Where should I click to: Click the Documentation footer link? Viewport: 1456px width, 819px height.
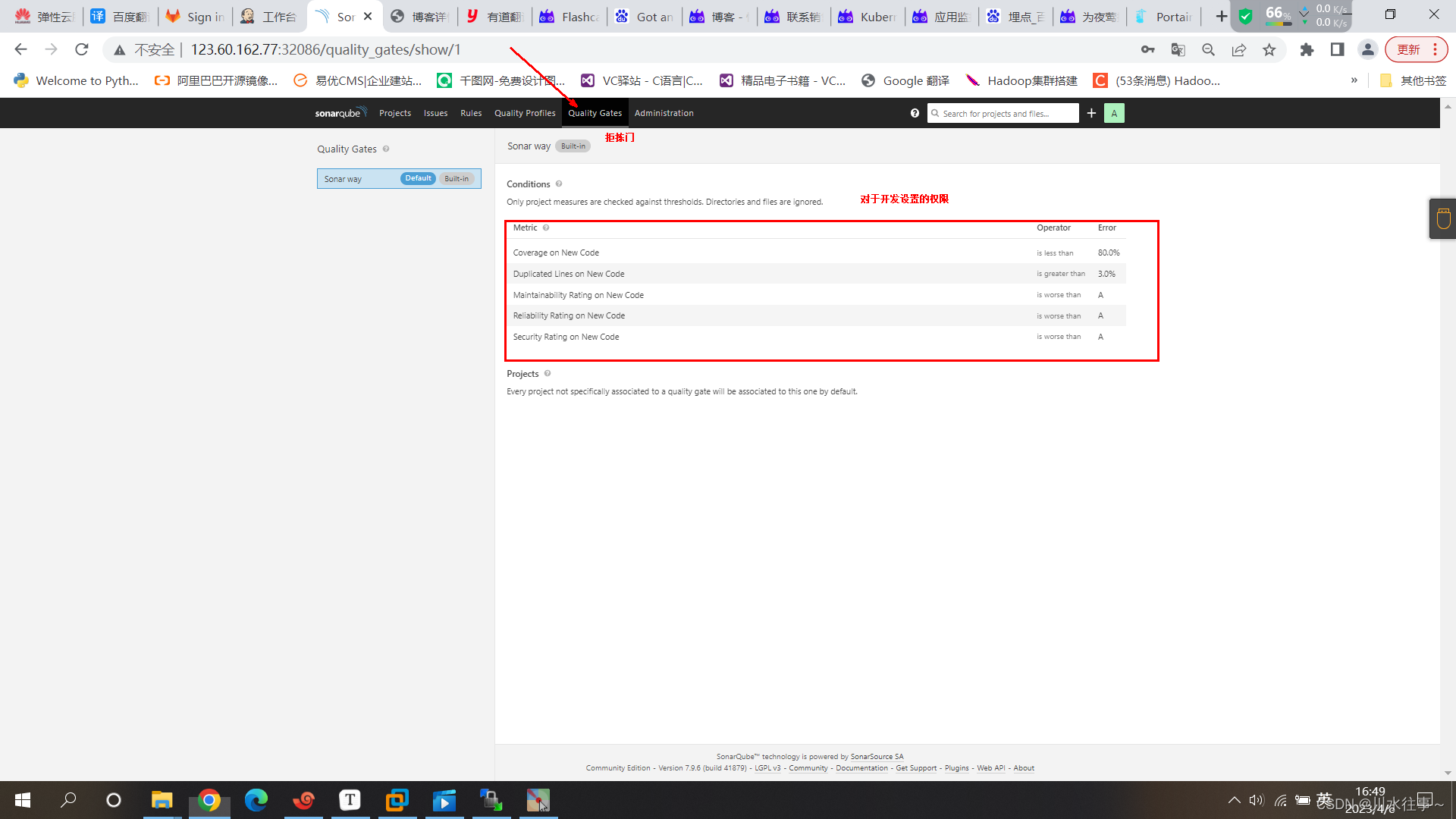click(x=861, y=768)
